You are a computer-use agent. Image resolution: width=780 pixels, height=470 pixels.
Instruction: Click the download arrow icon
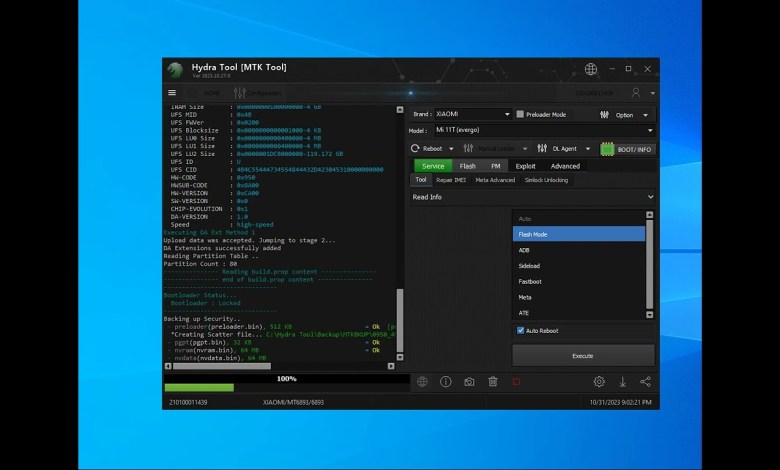coord(622,382)
